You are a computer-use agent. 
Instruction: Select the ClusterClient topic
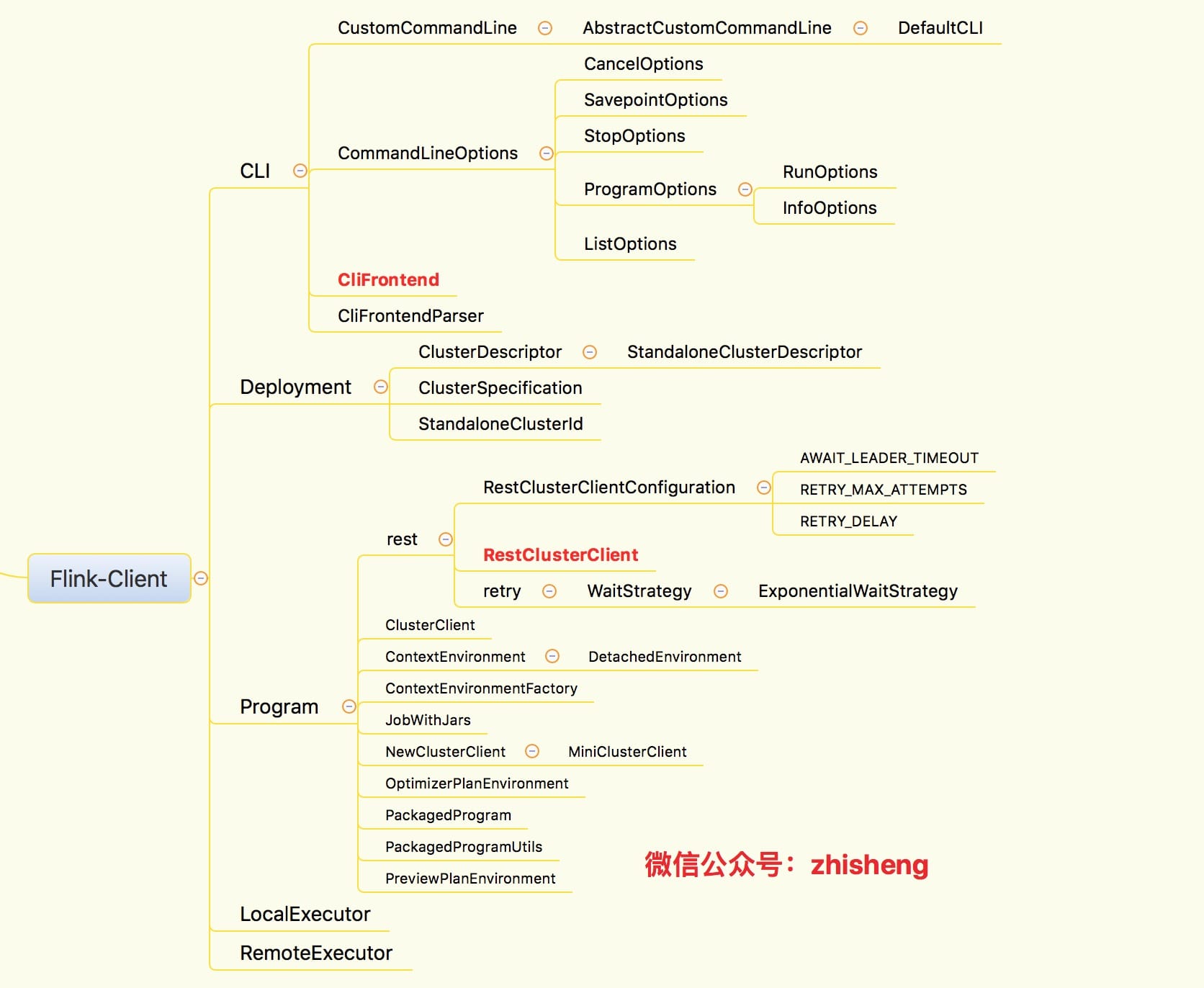430,625
